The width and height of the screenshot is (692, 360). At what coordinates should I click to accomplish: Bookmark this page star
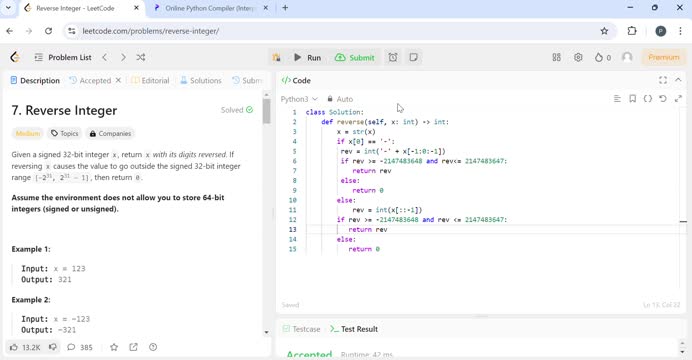[x=604, y=31]
